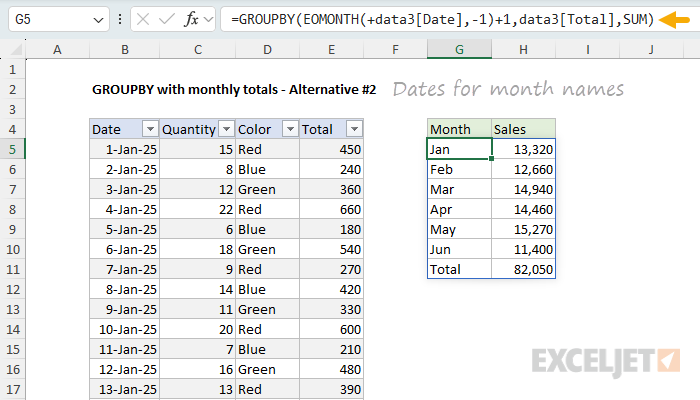Select the 13-Jan-25 date cell
The width and height of the screenshot is (700, 400).
tap(125, 389)
